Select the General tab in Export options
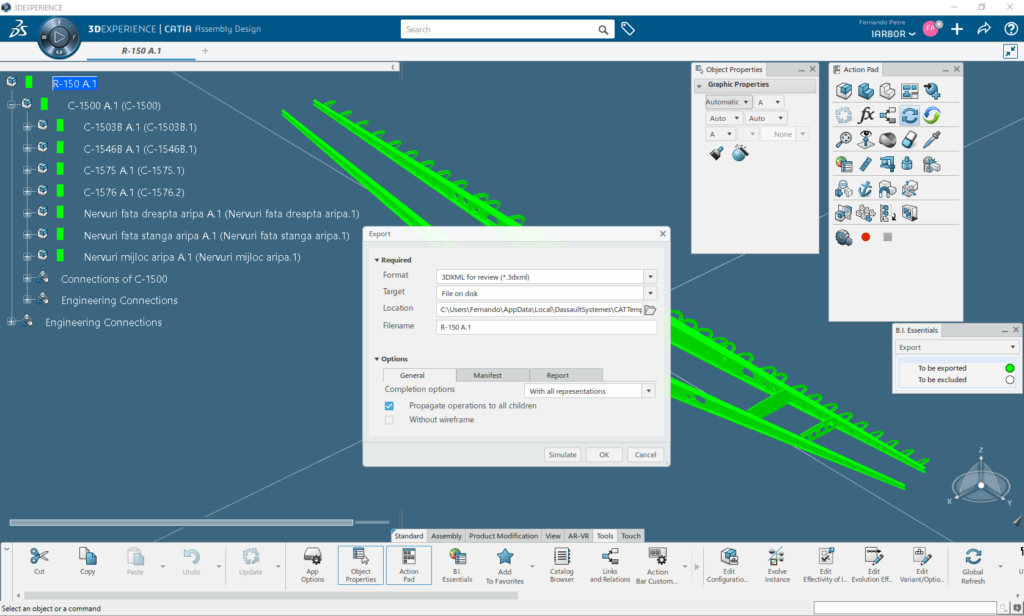The height and width of the screenshot is (616, 1024). pos(412,375)
